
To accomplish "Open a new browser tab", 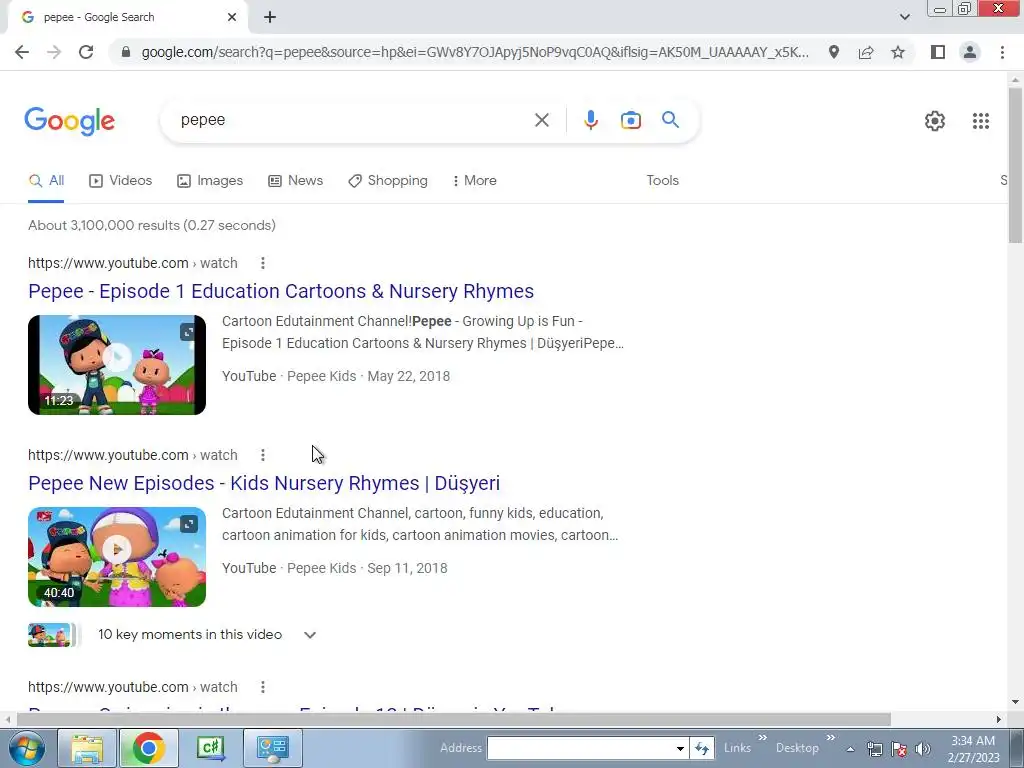I will (x=270, y=18).
